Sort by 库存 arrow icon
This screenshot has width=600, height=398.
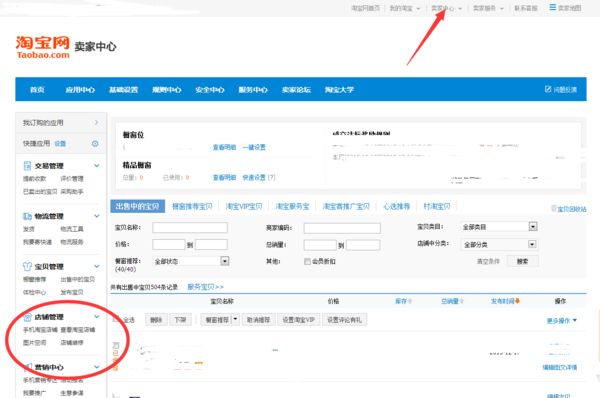click(x=410, y=301)
